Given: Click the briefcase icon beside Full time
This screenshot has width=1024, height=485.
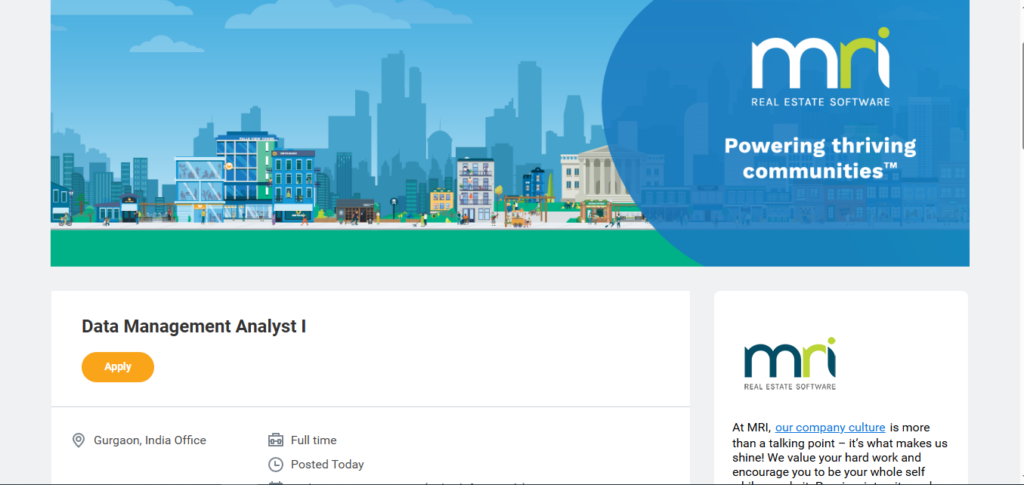Looking at the screenshot, I should (276, 441).
